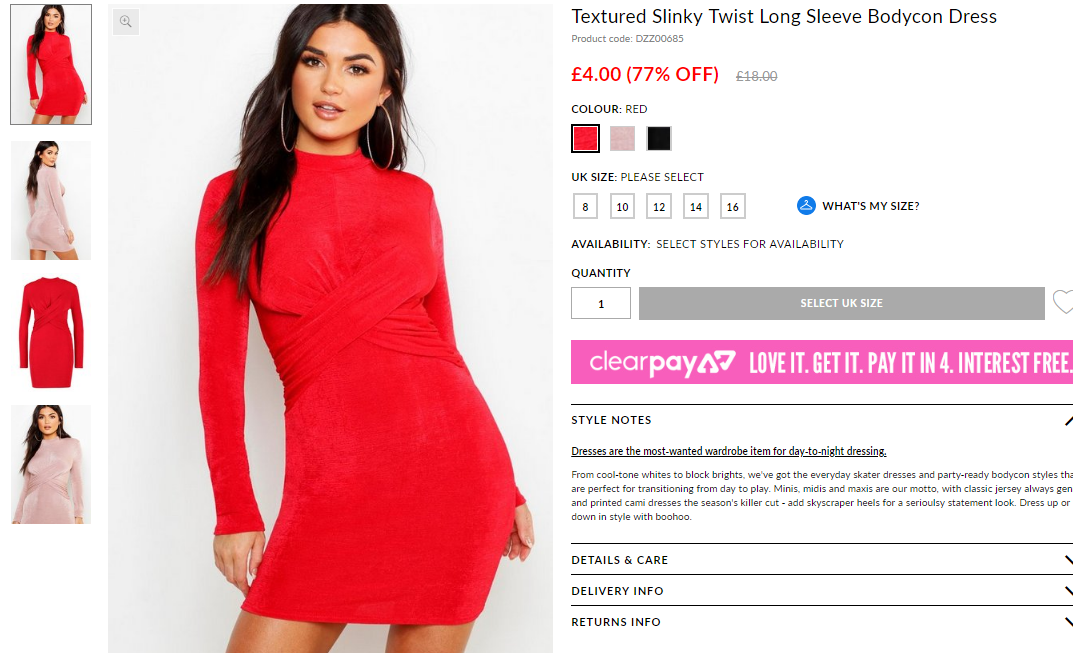The image size is (1073, 653).
Task: Collapse the Style Notes section arrow
Action: 1068,420
